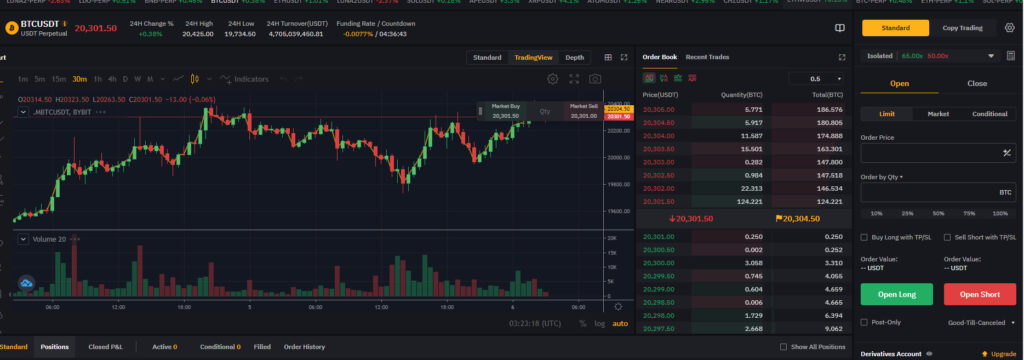The image size is (1024, 360).
Task: Check Show All Positions
Action: [784, 347]
